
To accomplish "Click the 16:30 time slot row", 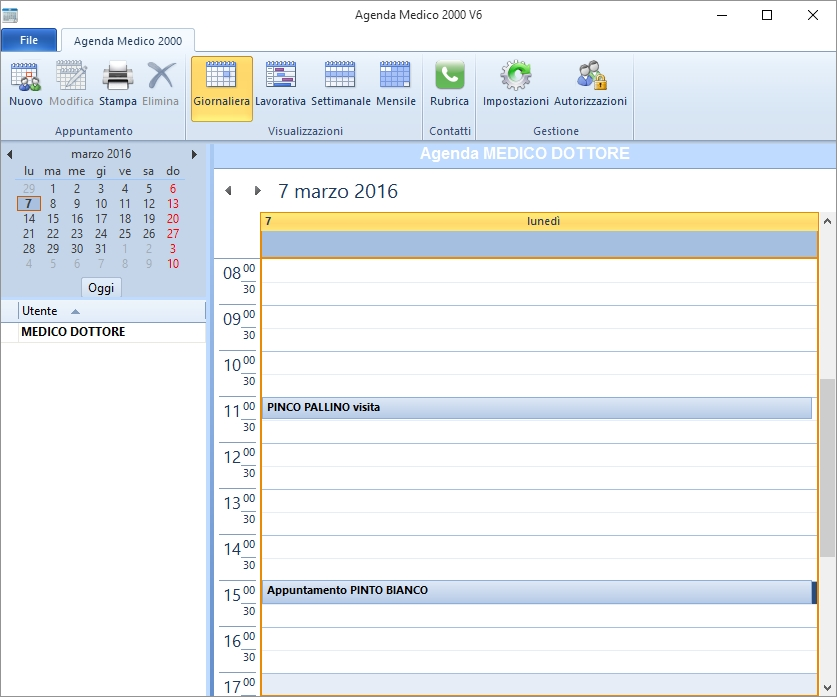I will (x=539, y=661).
